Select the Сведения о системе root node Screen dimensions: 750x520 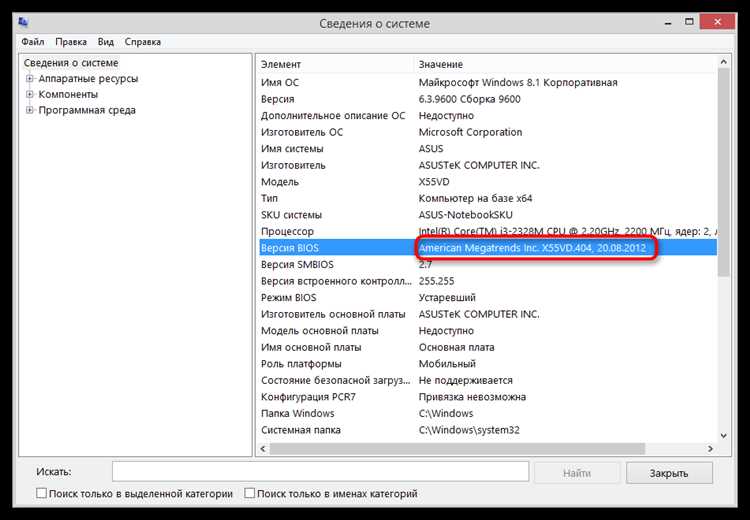pyautogui.click(x=71, y=63)
